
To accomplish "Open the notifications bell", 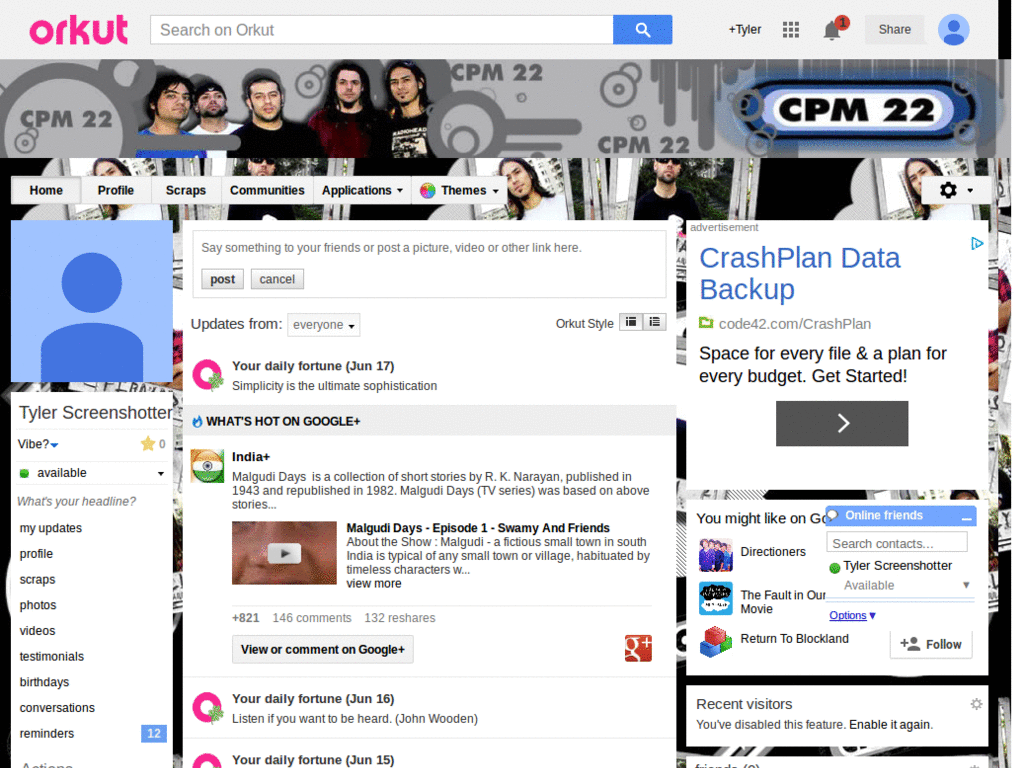I will (833, 29).
